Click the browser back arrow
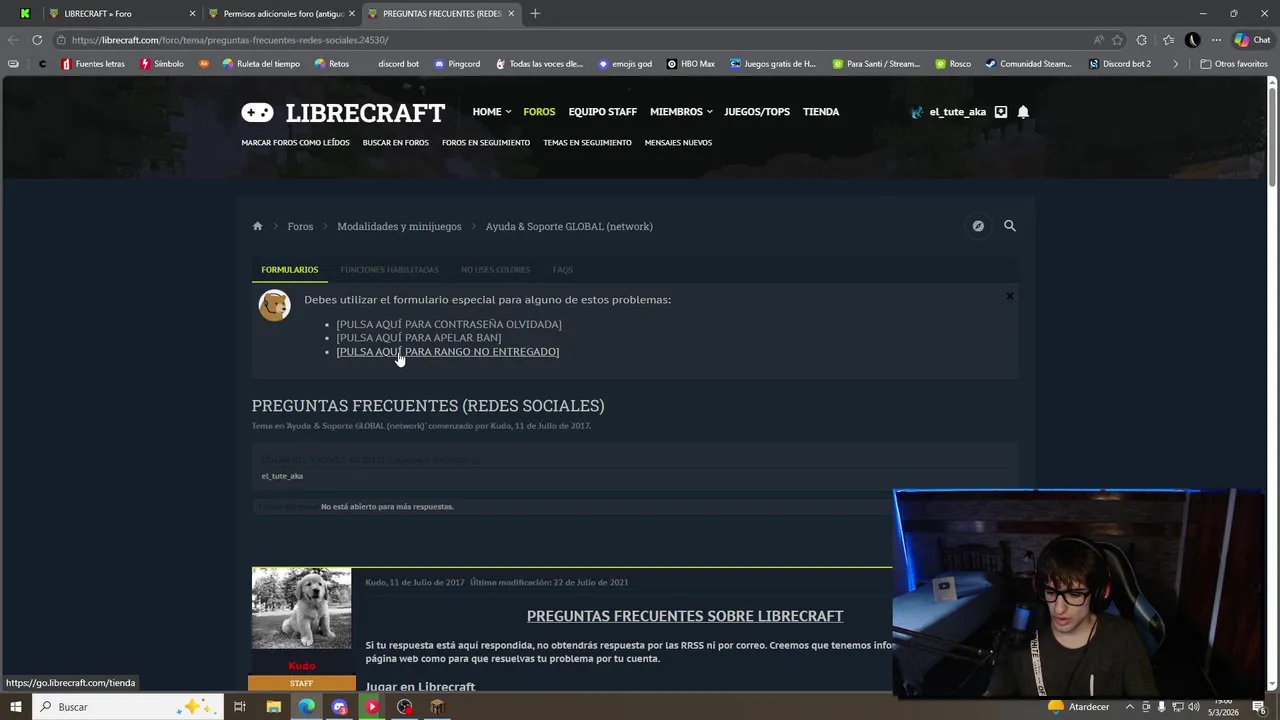Image resolution: width=1280 pixels, height=720 pixels. (12, 40)
